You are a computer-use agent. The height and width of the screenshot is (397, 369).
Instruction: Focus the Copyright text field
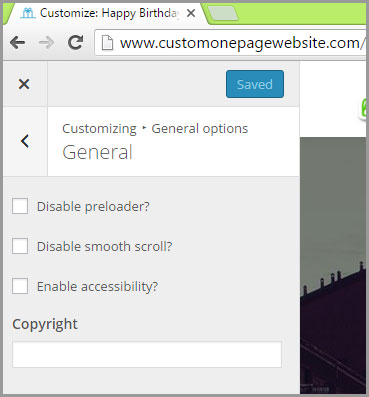coord(147,354)
